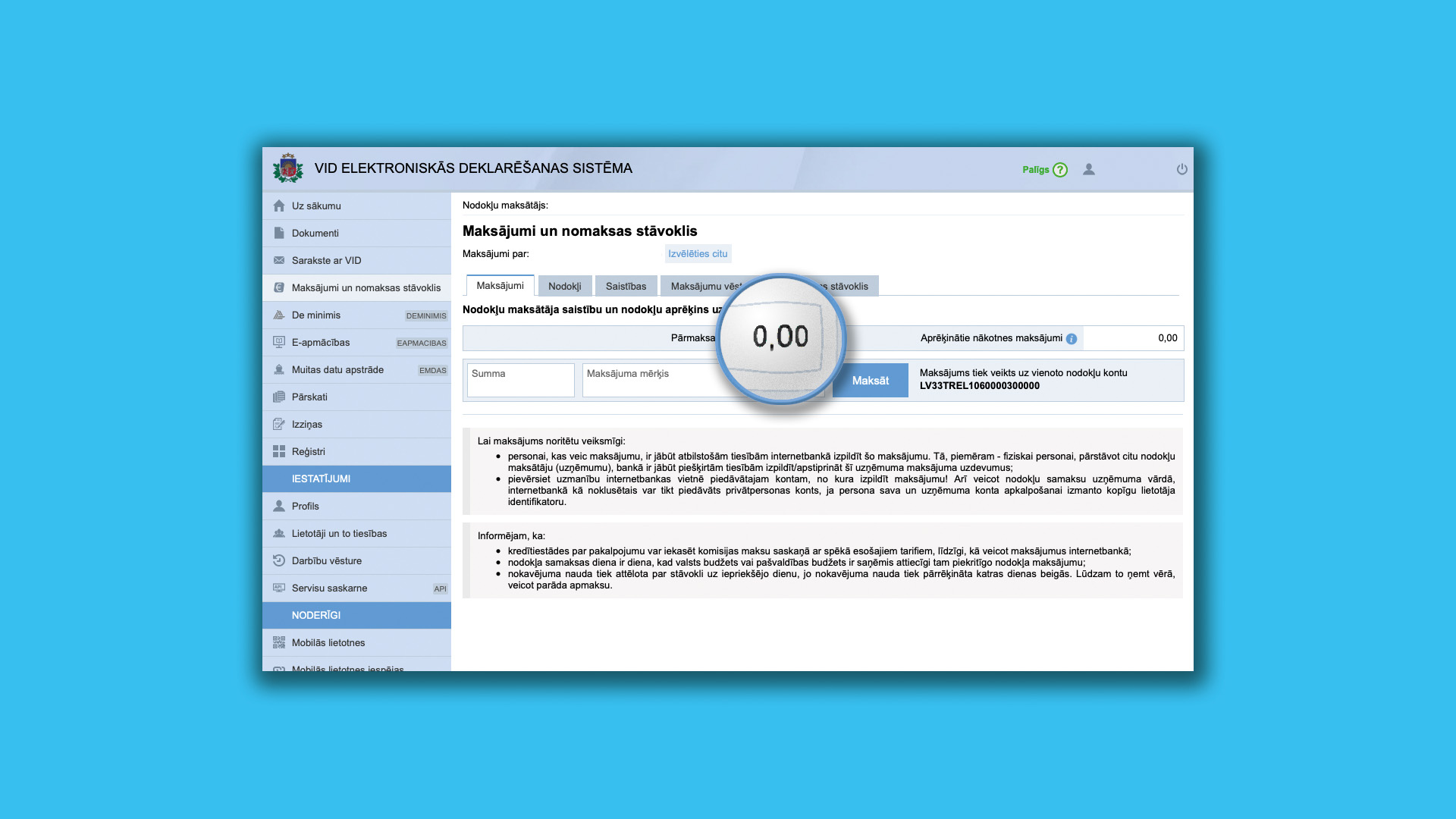Viewport: 1456px width, 819px height.
Task: Click the Maksājumi un nomaksas icon
Action: click(x=278, y=287)
